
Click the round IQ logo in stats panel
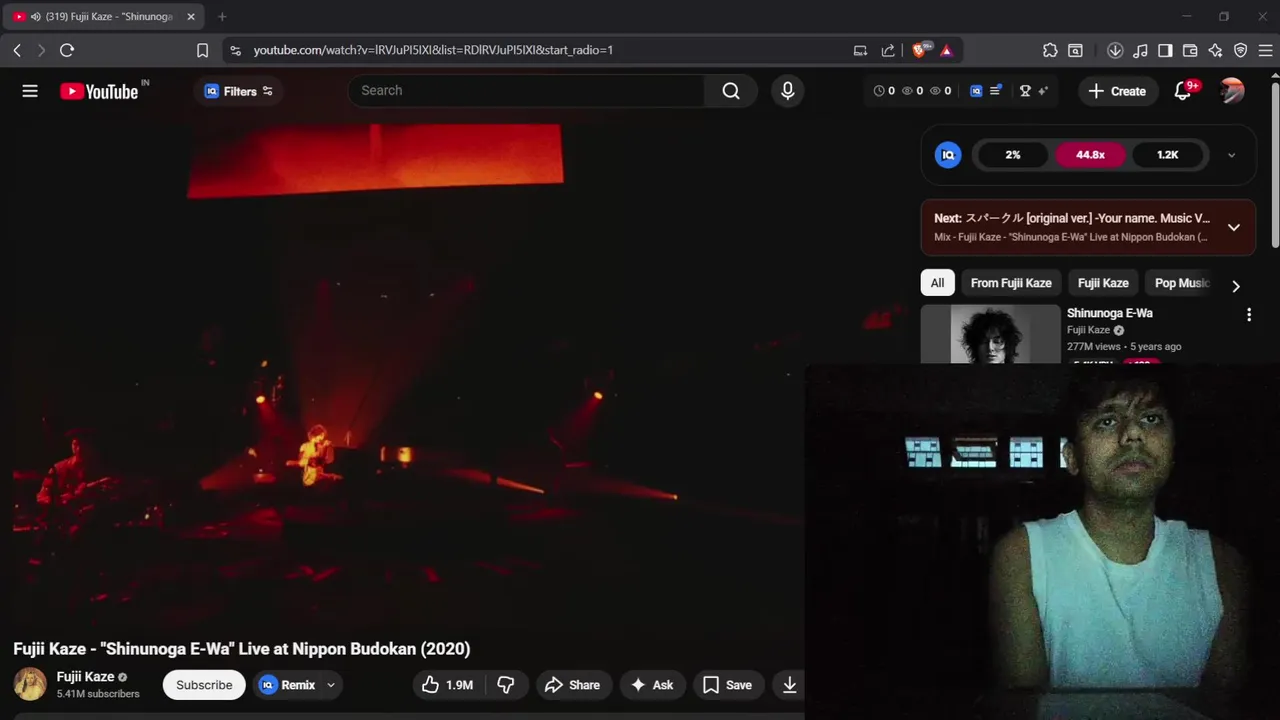pyautogui.click(x=947, y=155)
